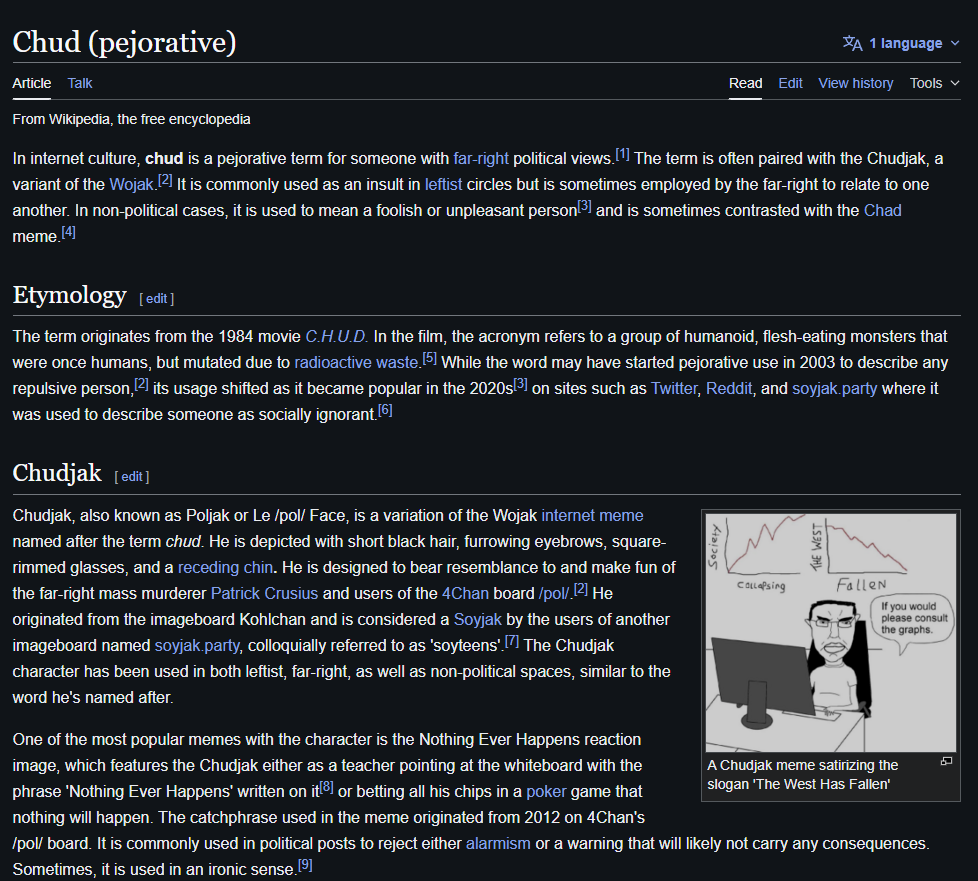The width and height of the screenshot is (978, 881).
Task: Edit the Chudjak section
Action: point(132,477)
